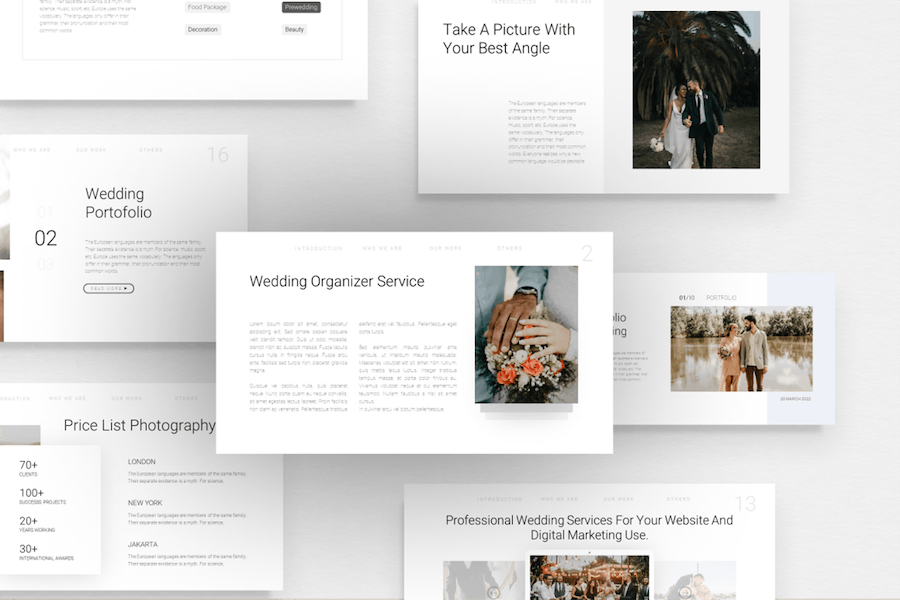The width and height of the screenshot is (900, 600).
Task: Open the hands with bouquet photo
Action: tap(526, 334)
